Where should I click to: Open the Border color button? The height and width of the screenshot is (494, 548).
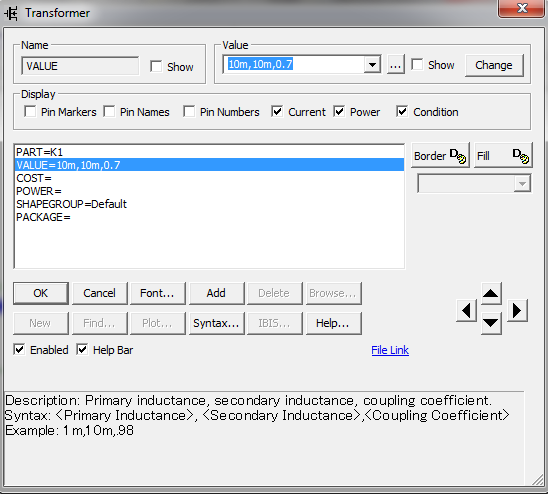pos(440,156)
